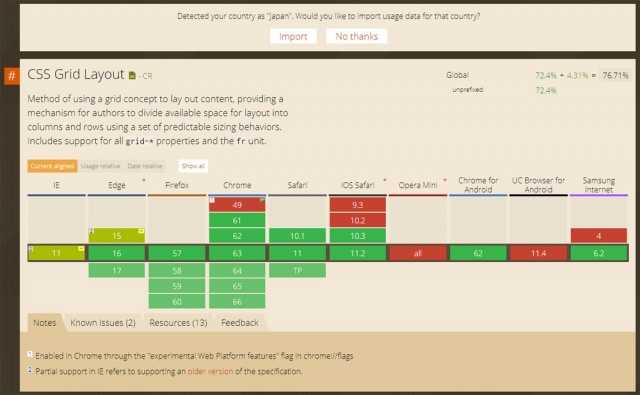Select Current aligned view
Viewport: 640px width, 395px height.
coord(52,166)
